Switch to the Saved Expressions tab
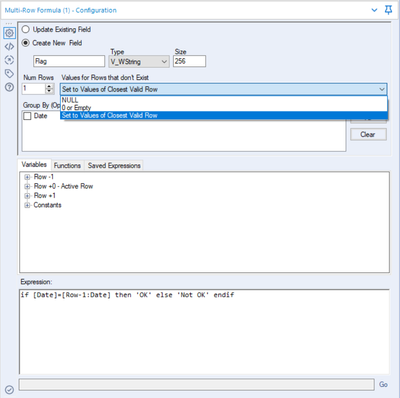 coord(114,166)
